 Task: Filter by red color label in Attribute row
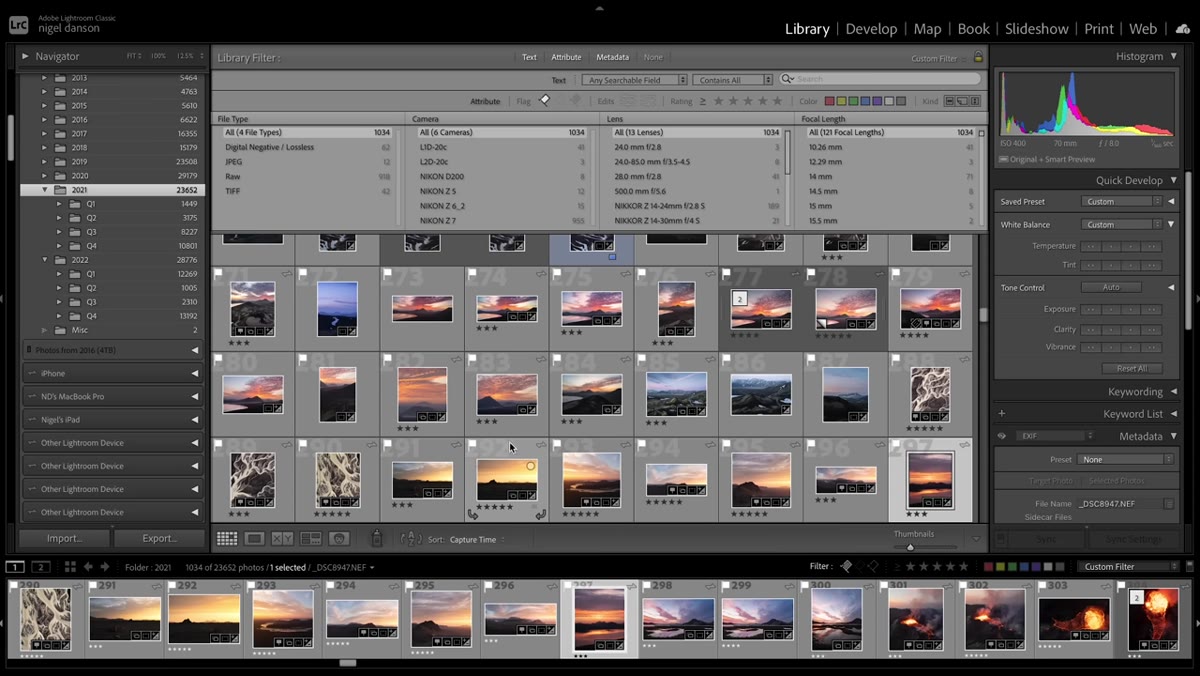(x=828, y=101)
